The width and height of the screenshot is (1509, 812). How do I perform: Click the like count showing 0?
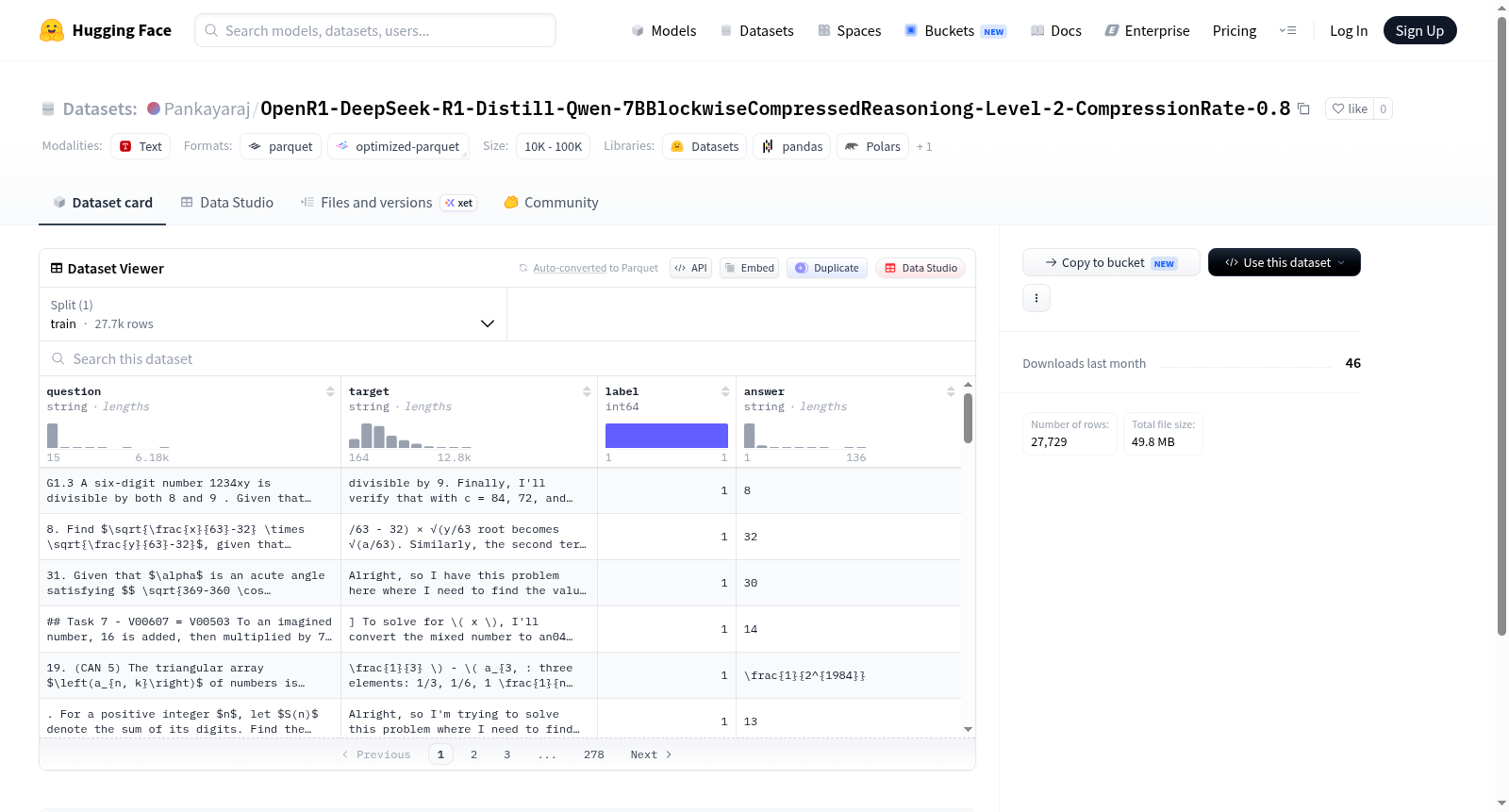click(x=1383, y=108)
